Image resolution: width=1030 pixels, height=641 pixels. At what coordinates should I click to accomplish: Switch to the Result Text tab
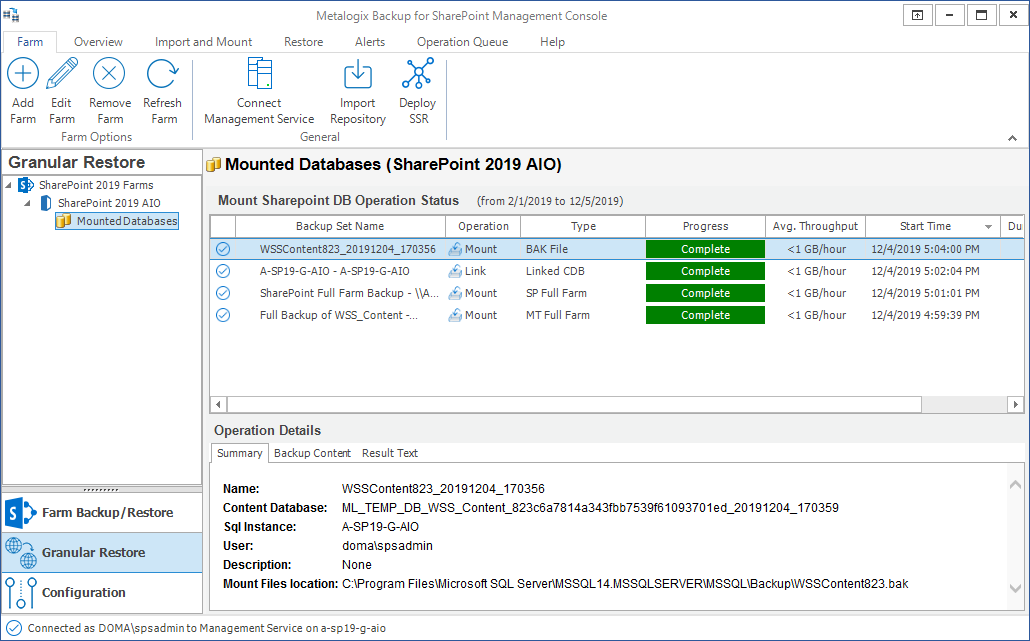pyautogui.click(x=390, y=453)
